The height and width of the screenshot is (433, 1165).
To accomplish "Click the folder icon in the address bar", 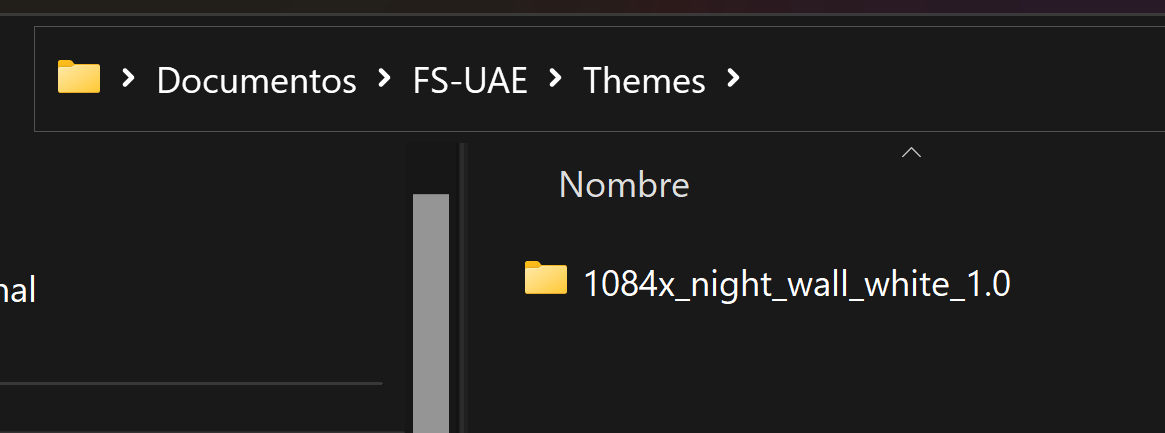I will pos(79,77).
